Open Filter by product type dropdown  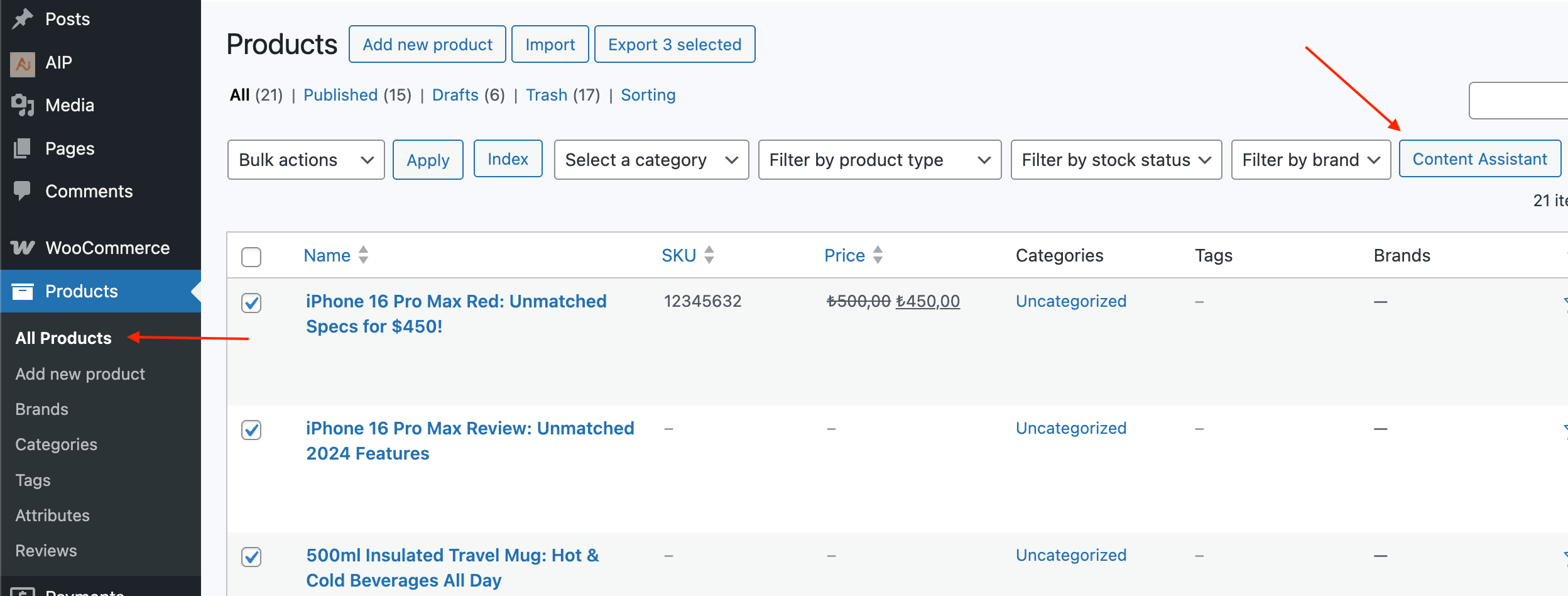pyautogui.click(x=879, y=160)
